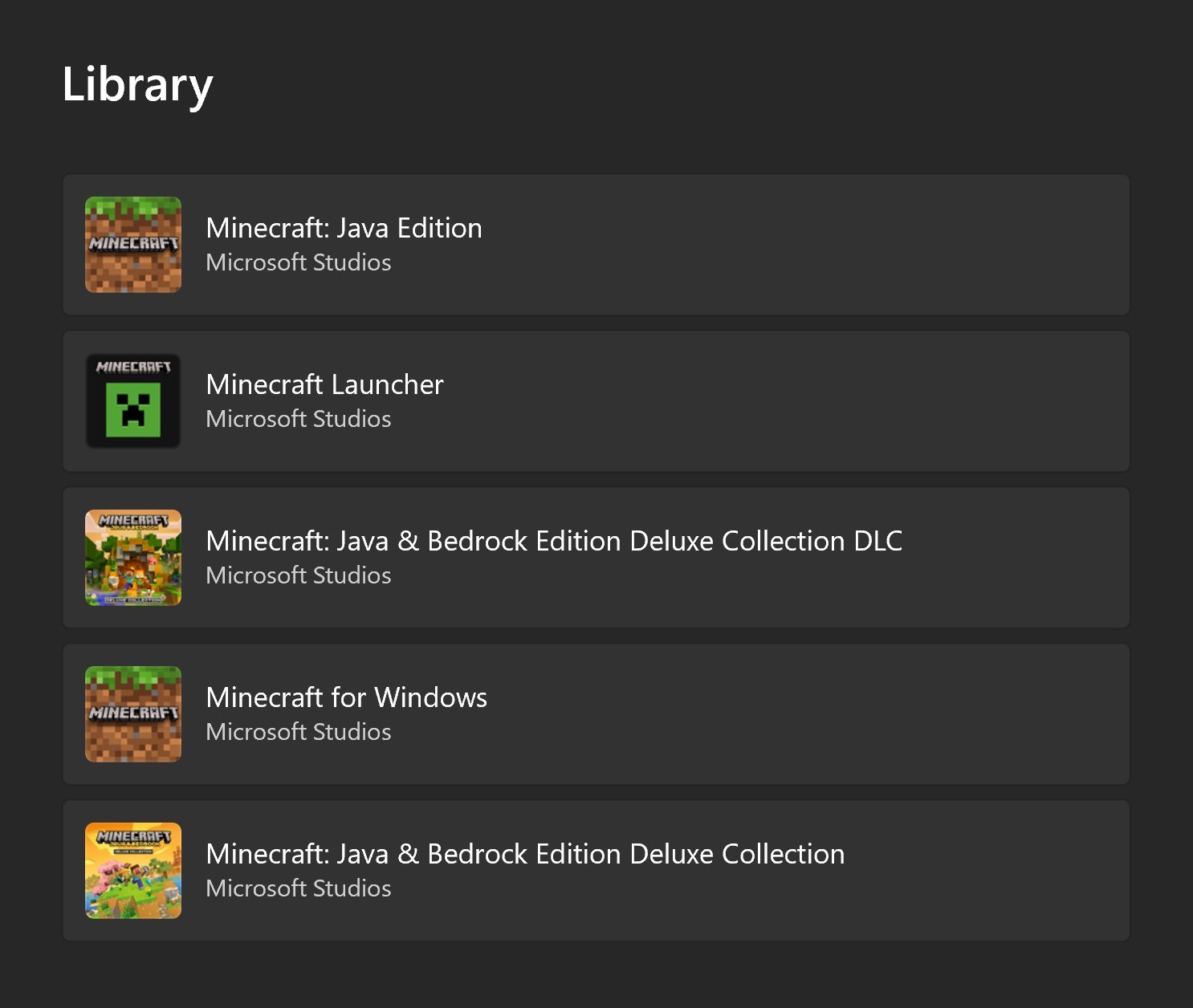Viewport: 1193px width, 1008px height.
Task: Select the Minecraft: Java & Bedrock Edition Deluxe Collection DLC title
Action: [554, 541]
